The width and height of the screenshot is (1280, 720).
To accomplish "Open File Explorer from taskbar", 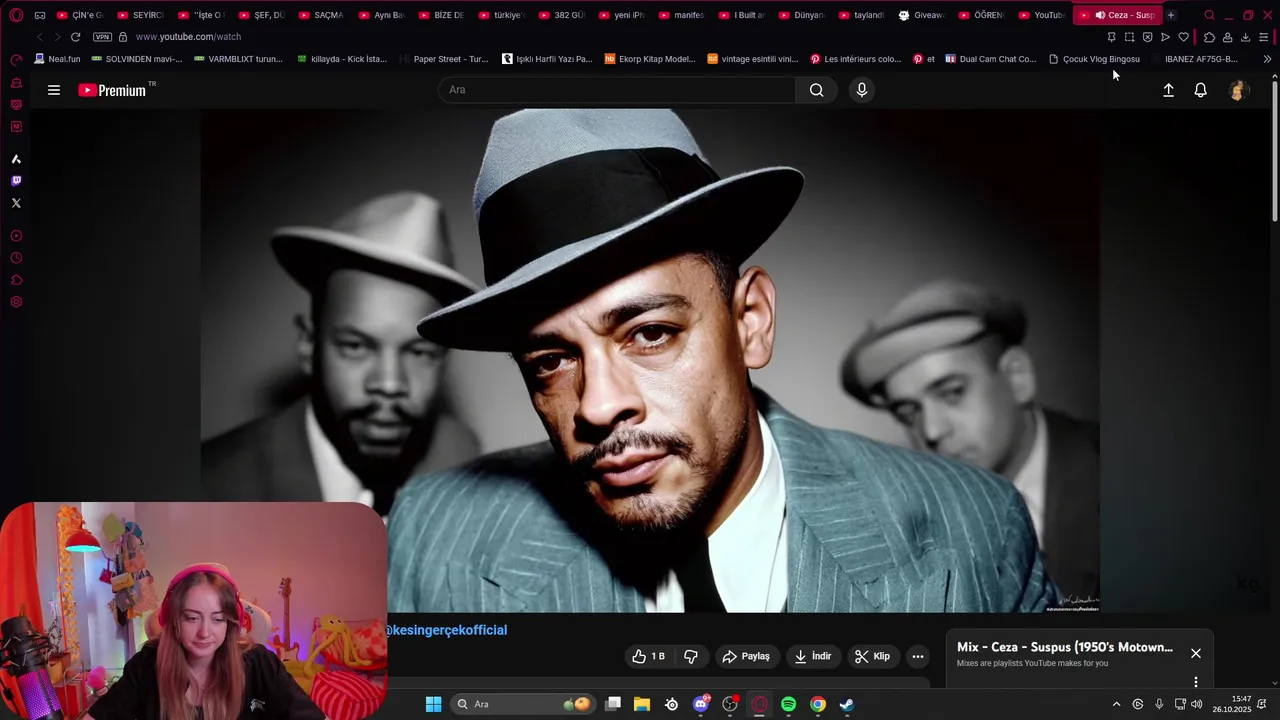I will tap(642, 704).
